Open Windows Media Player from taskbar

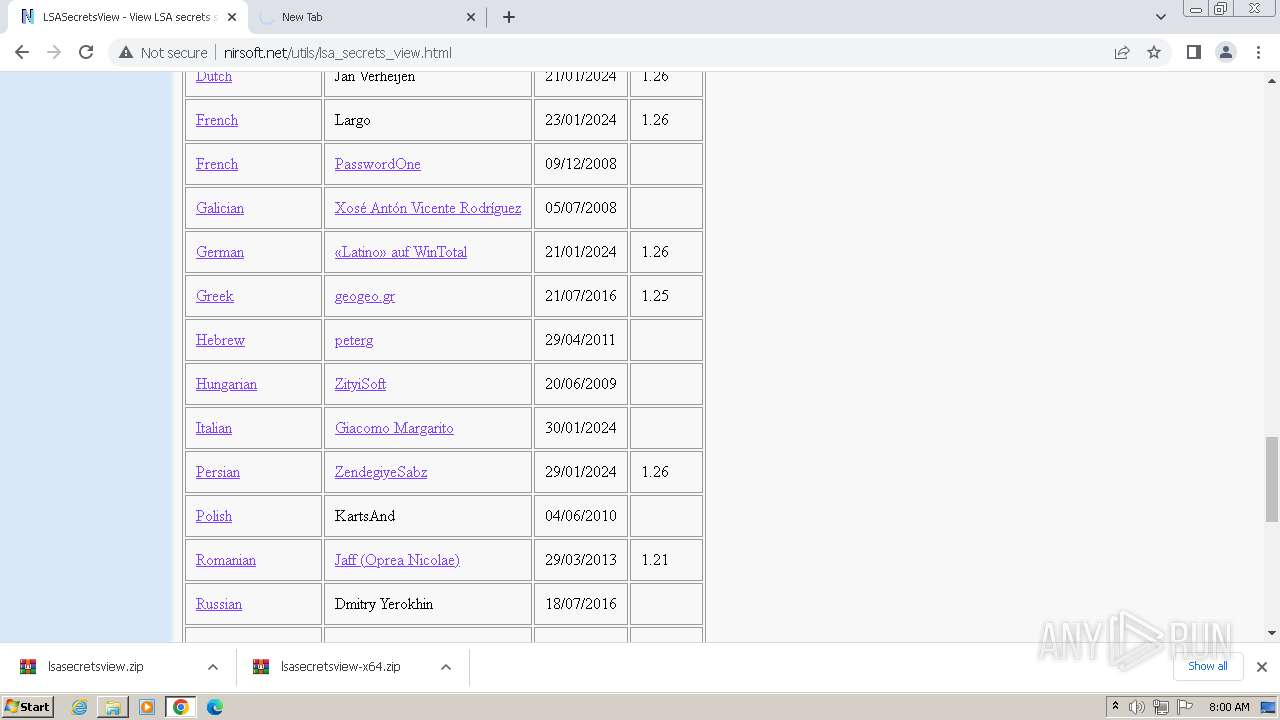[147, 707]
